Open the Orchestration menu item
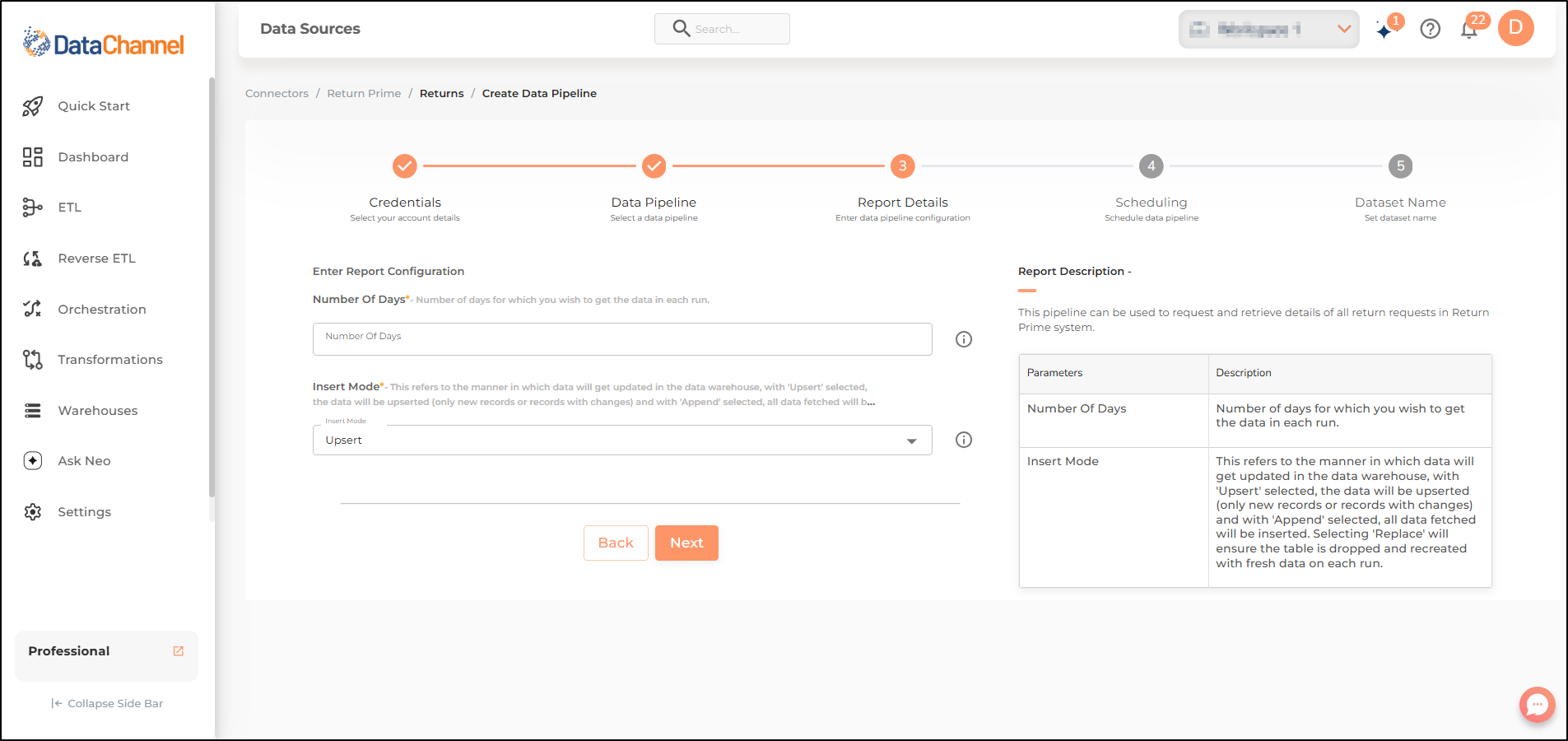Image resolution: width=1568 pixels, height=741 pixels. pyautogui.click(x=102, y=310)
